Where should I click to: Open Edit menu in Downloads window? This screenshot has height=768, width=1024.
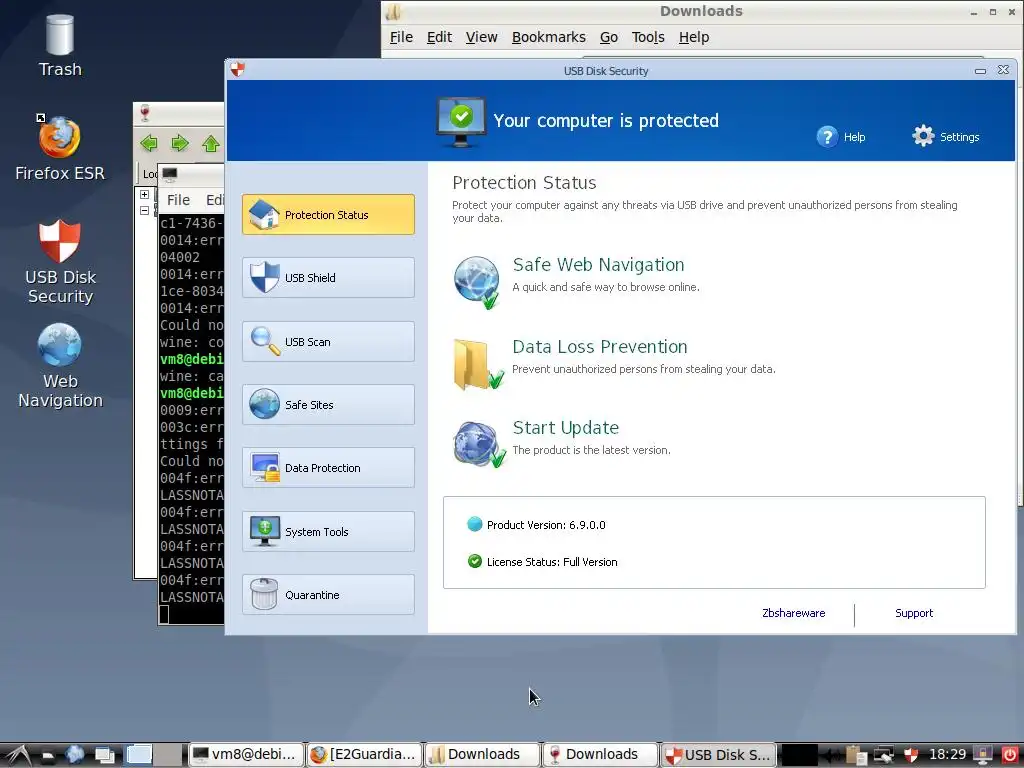439,37
